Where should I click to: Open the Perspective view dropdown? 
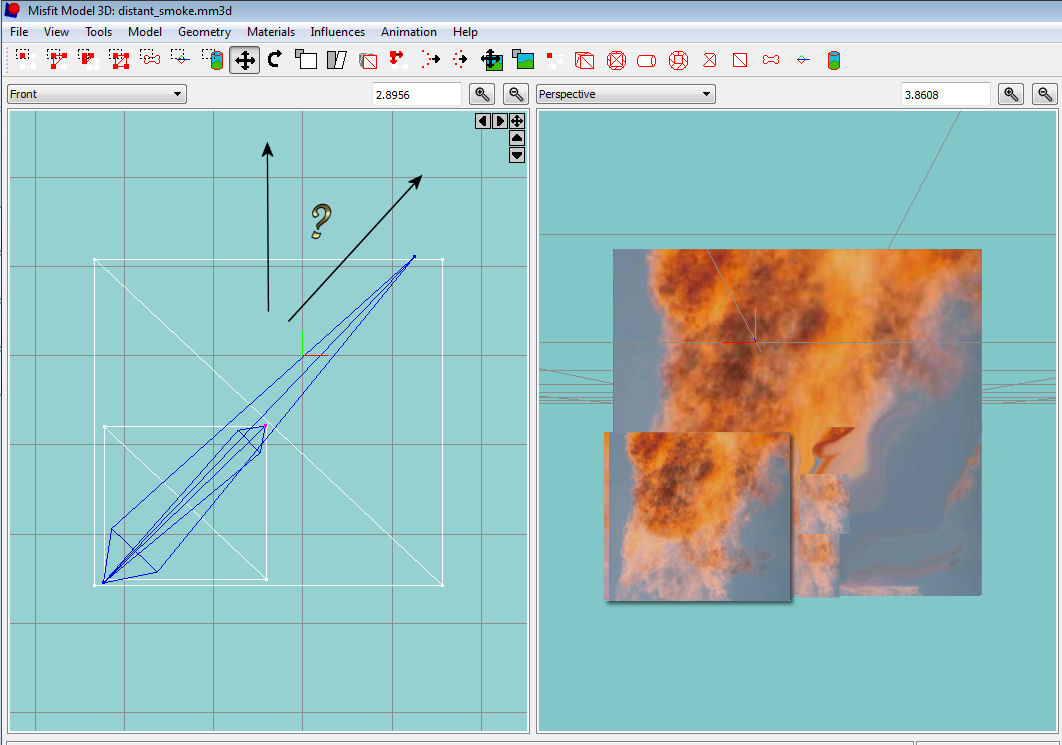click(x=625, y=94)
